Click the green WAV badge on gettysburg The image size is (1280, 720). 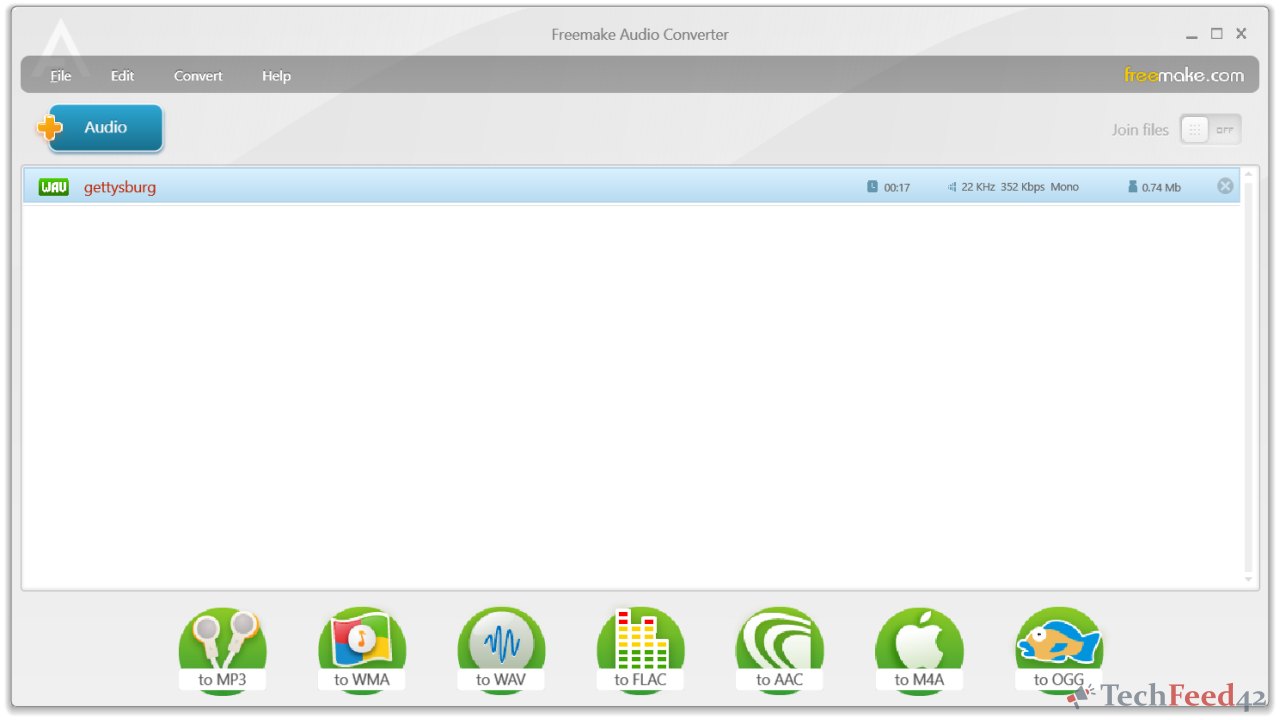pos(54,187)
